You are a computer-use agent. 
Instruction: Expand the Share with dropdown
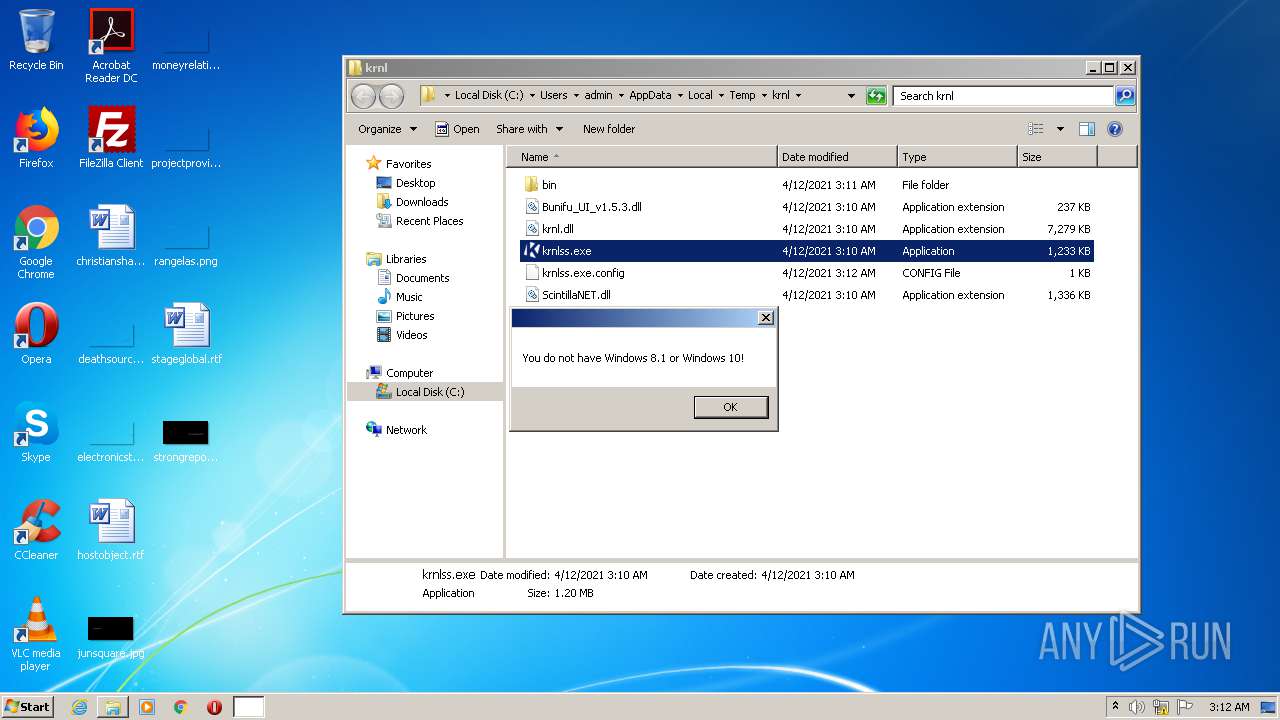pyautogui.click(x=529, y=129)
